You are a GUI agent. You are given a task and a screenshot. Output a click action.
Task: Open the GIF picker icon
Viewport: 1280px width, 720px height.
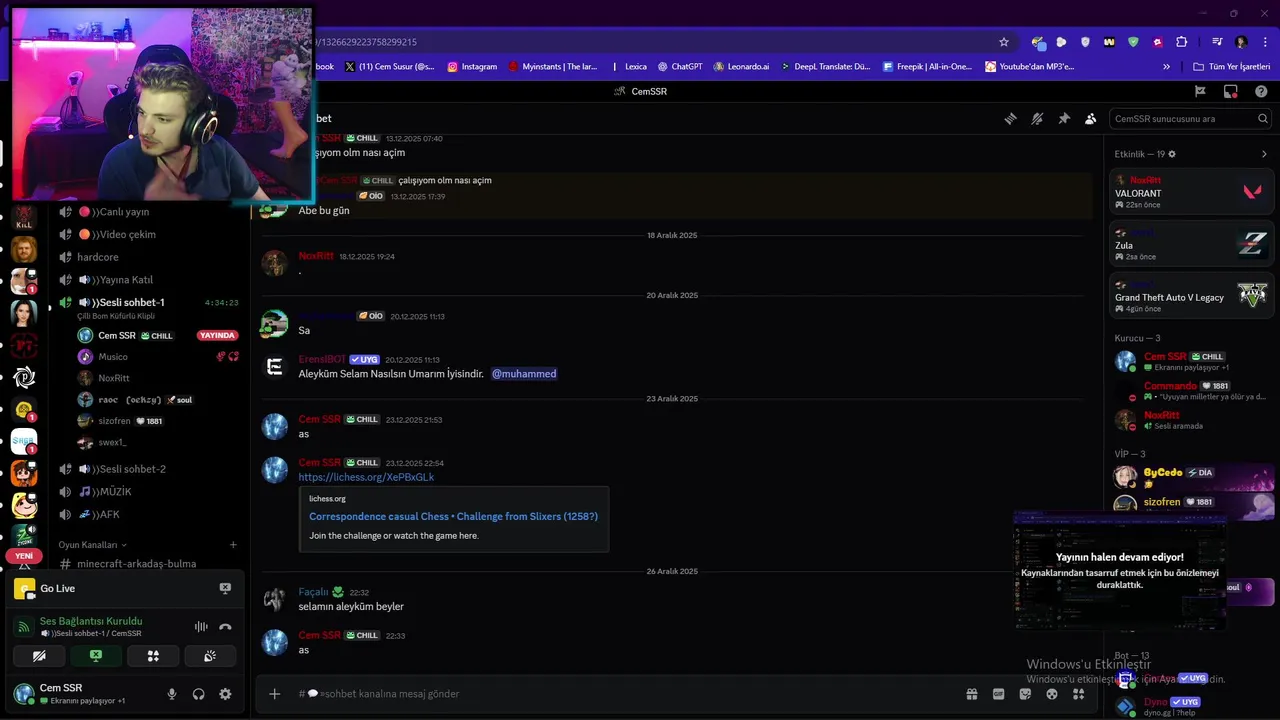pyautogui.click(x=998, y=694)
